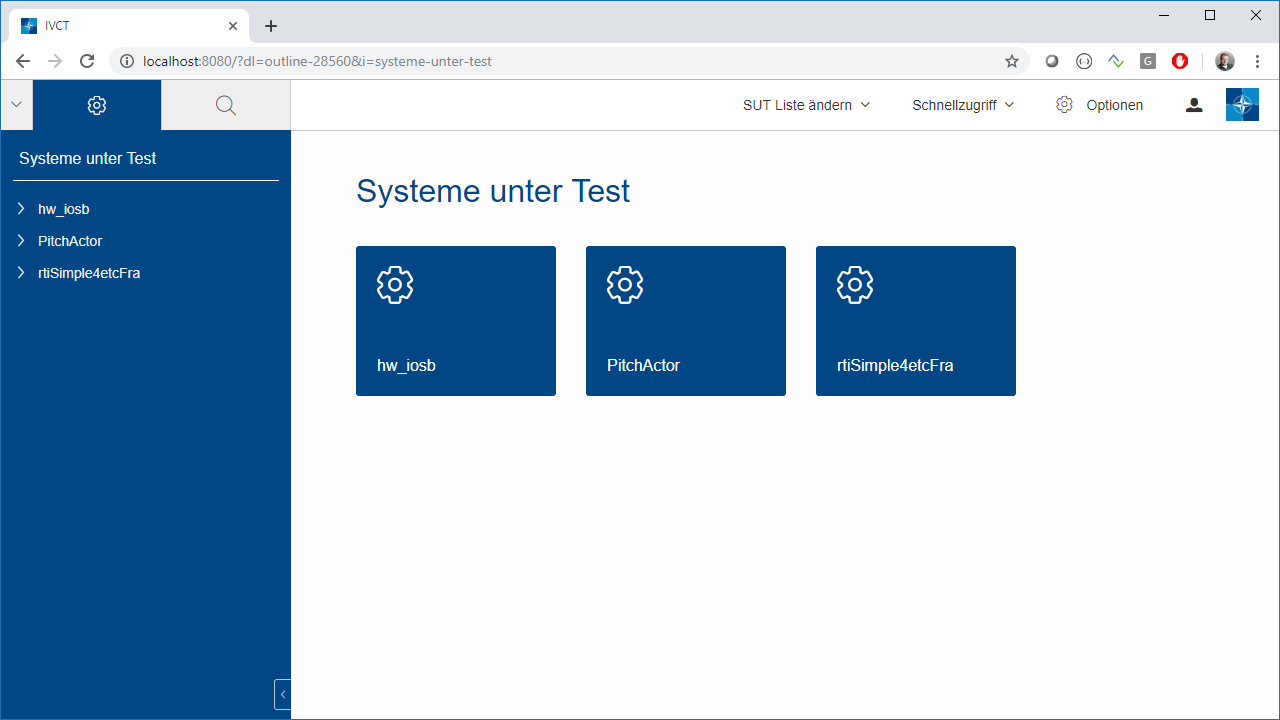
Task: Open the SUT Liste ändern menu
Action: coord(806,105)
